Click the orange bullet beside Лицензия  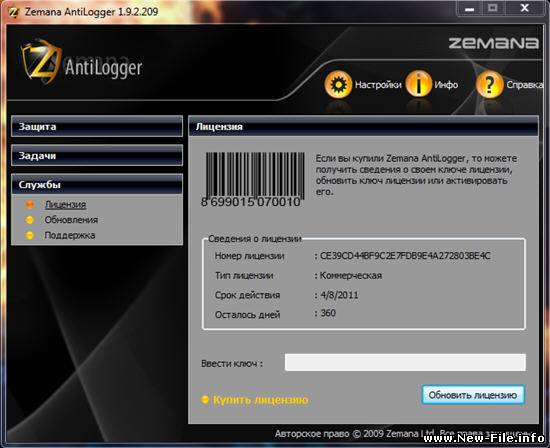[30, 204]
